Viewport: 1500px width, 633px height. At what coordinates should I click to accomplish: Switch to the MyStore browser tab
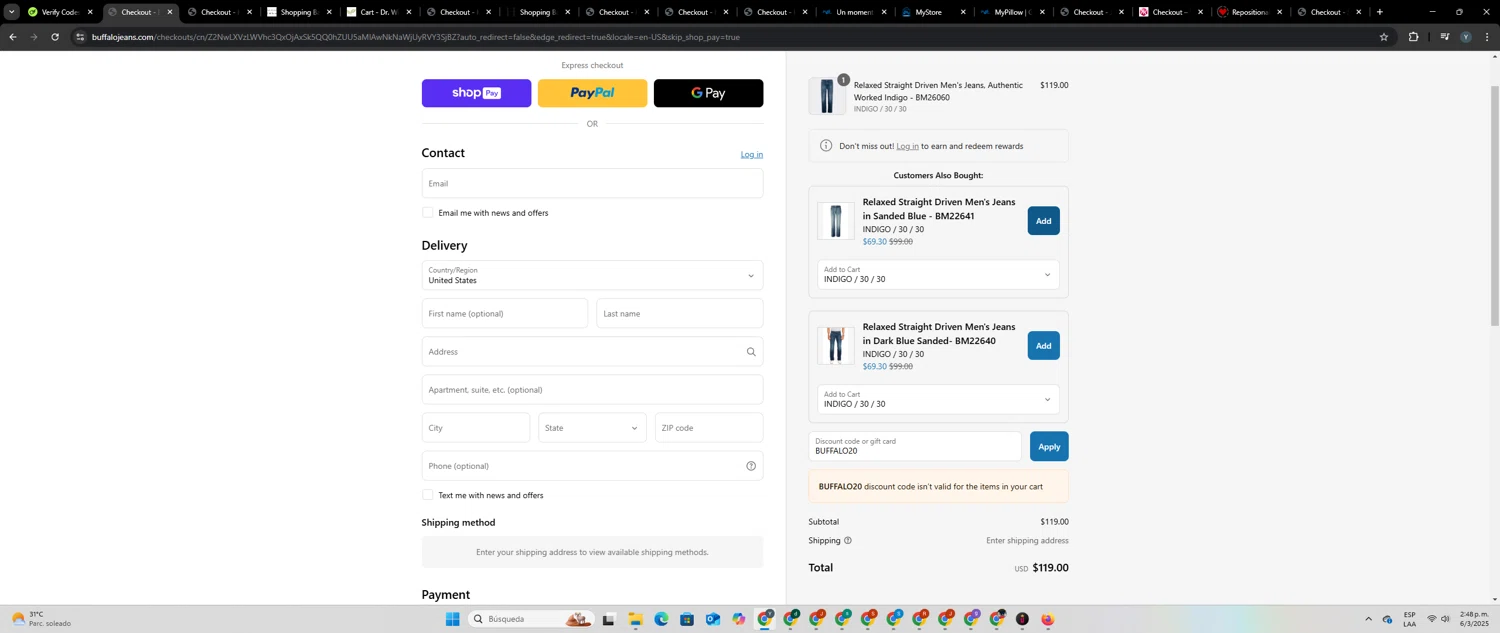coord(933,12)
